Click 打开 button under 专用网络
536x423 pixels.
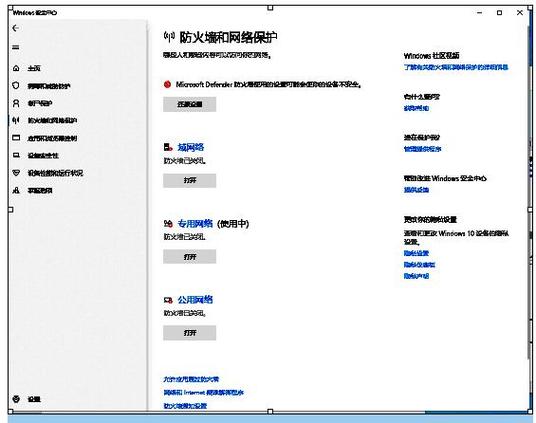(189, 256)
